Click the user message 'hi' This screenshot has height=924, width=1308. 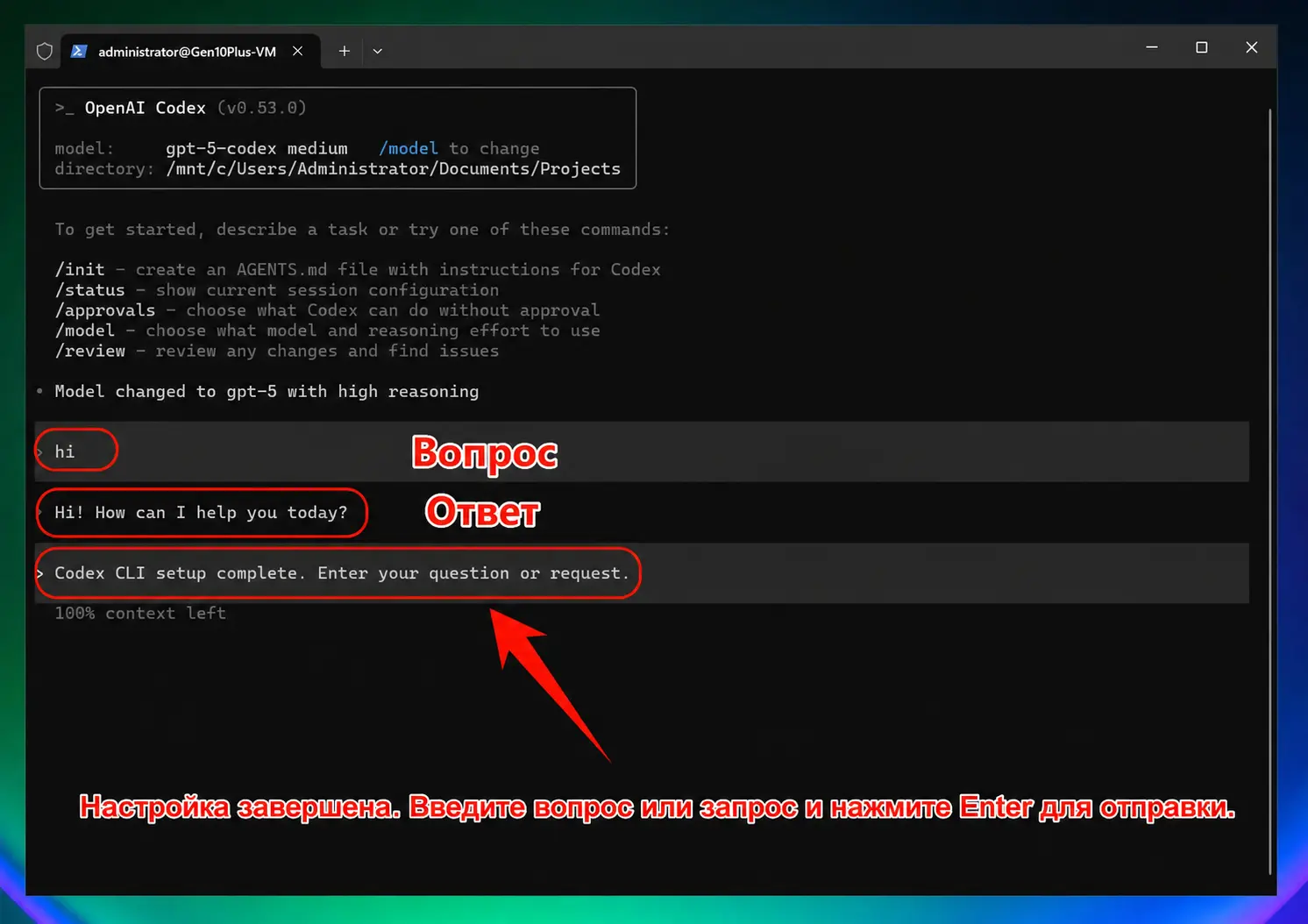[x=65, y=451]
